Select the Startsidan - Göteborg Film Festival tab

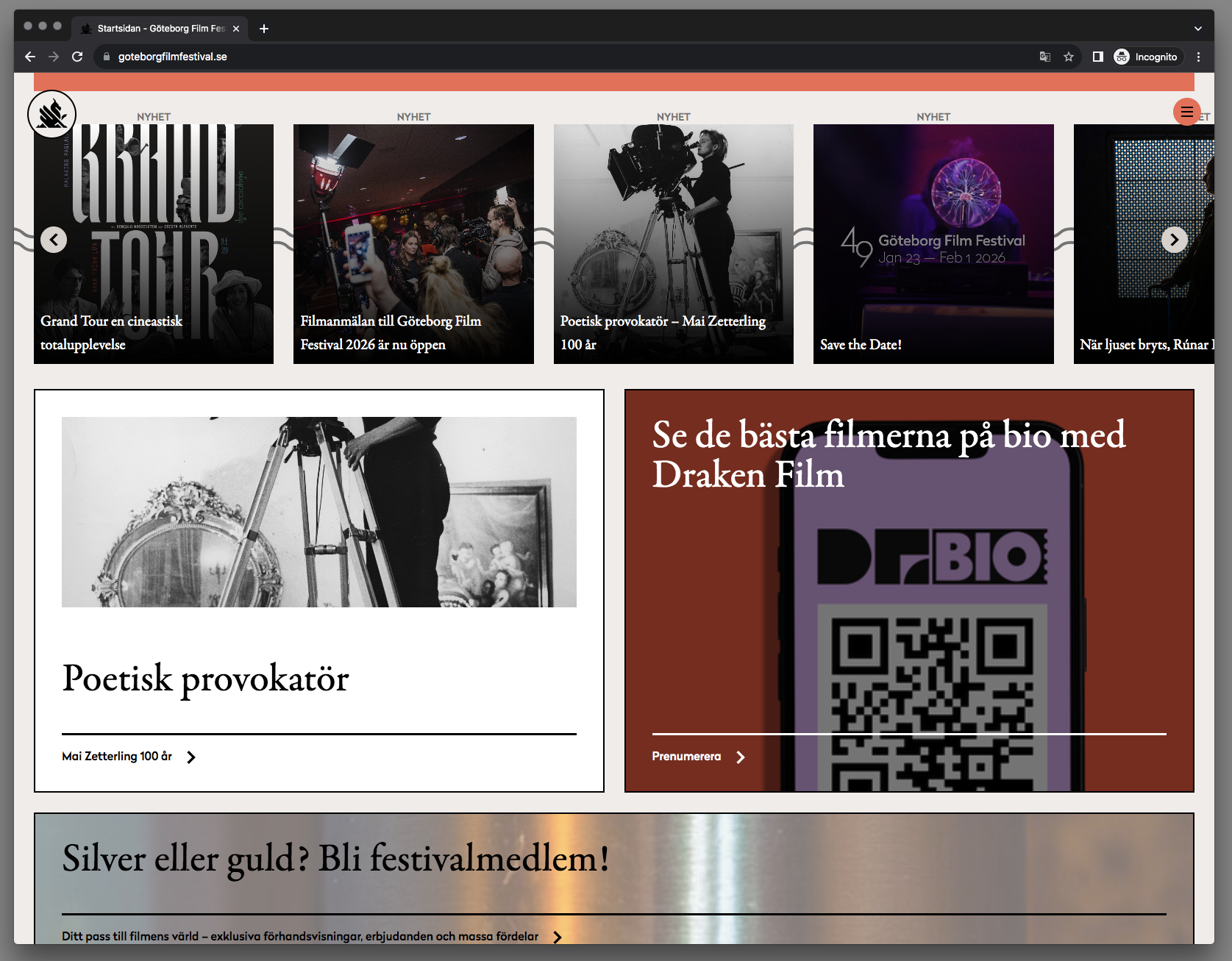pos(160,29)
